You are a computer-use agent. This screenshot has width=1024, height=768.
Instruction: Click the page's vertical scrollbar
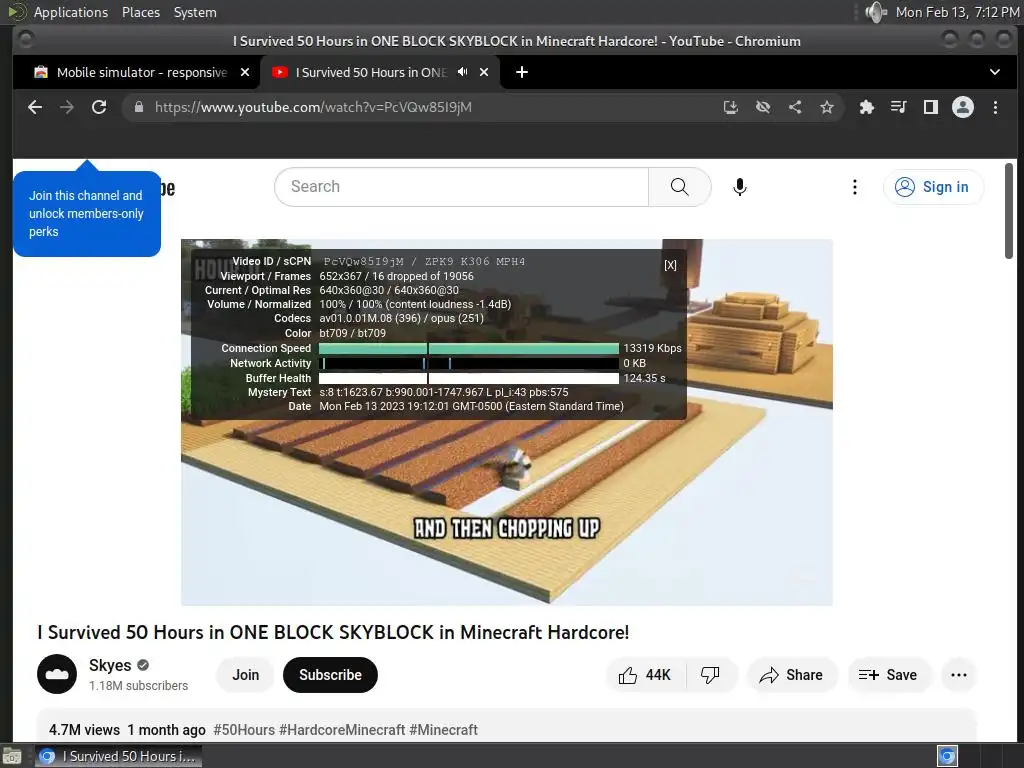click(x=1010, y=210)
